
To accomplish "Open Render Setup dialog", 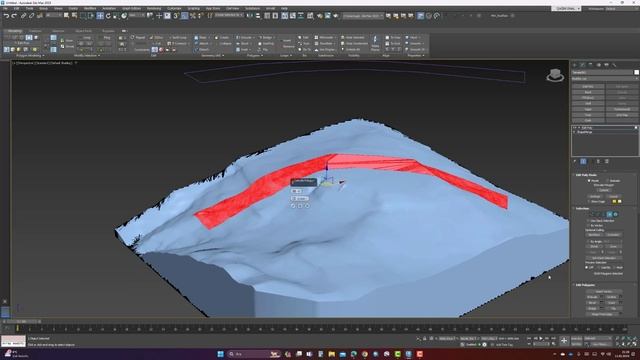I will coord(319,16).
